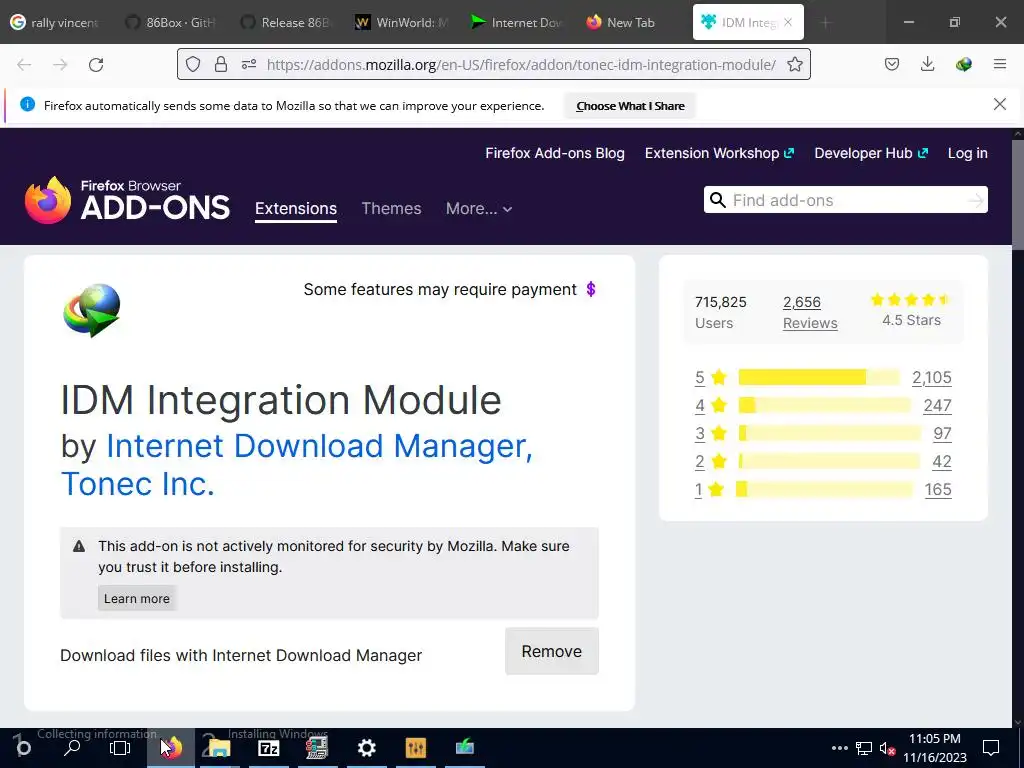Close the IDM Integration tab
Image resolution: width=1024 pixels, height=768 pixels.
(788, 22)
